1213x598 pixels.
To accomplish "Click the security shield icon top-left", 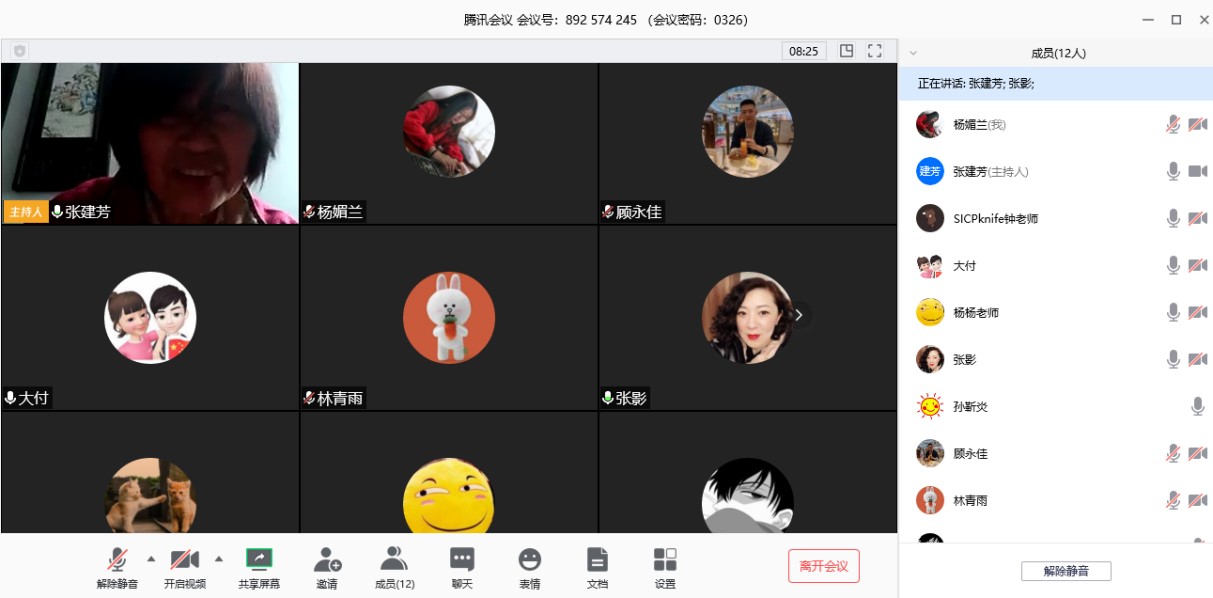I will (19, 51).
